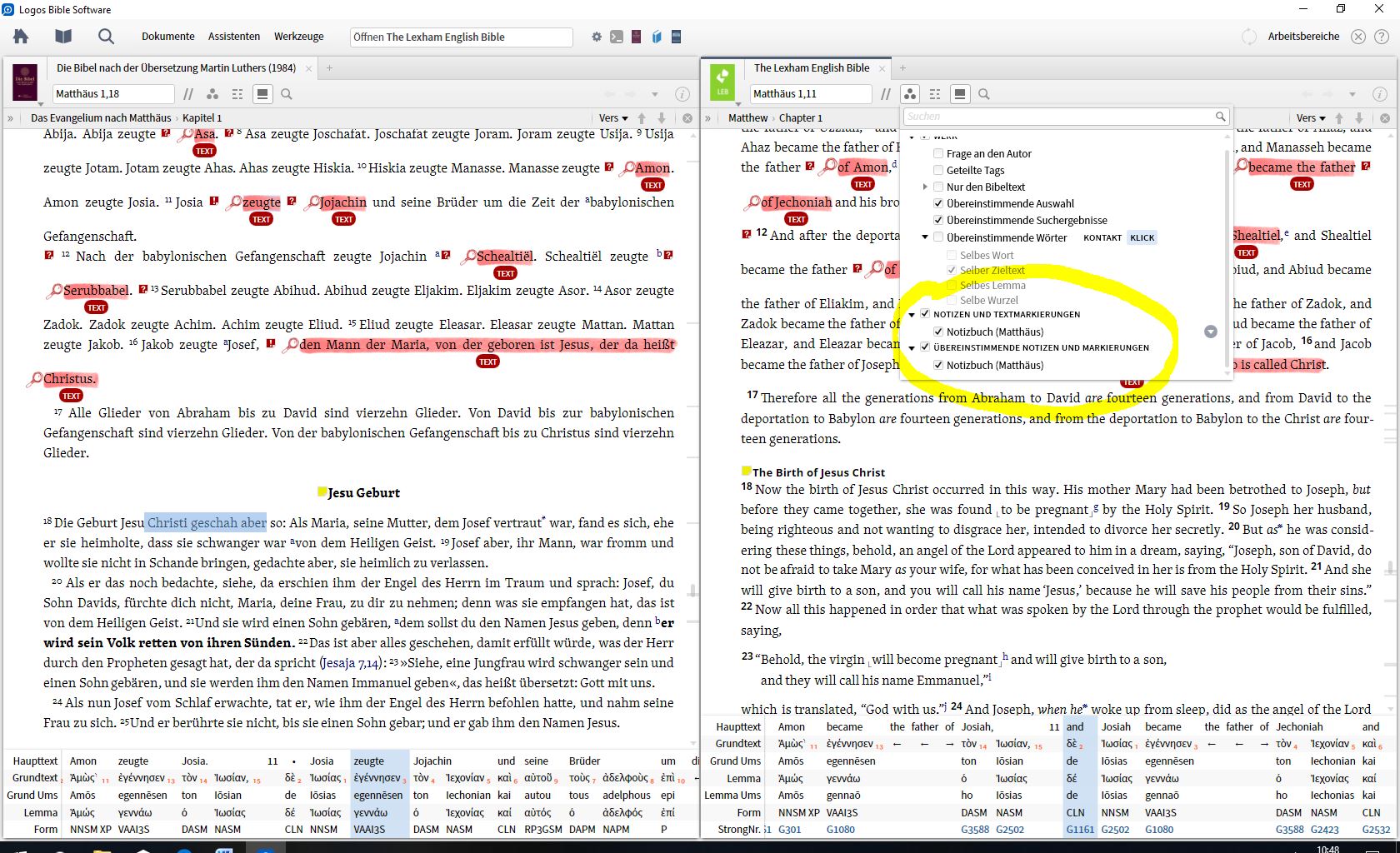
Task: Open the main Search magnifier in top toolbar
Action: pyautogui.click(x=106, y=37)
